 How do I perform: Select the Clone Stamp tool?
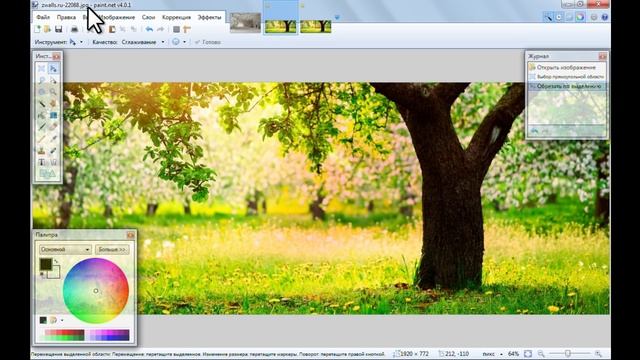42,151
